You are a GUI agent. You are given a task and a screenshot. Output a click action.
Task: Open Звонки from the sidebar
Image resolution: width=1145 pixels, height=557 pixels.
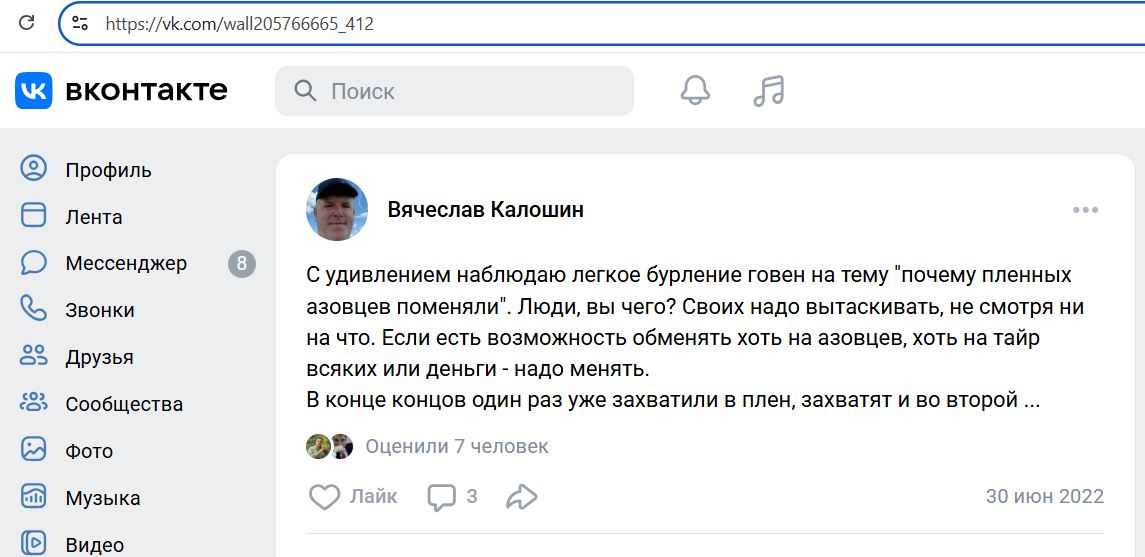click(x=100, y=311)
